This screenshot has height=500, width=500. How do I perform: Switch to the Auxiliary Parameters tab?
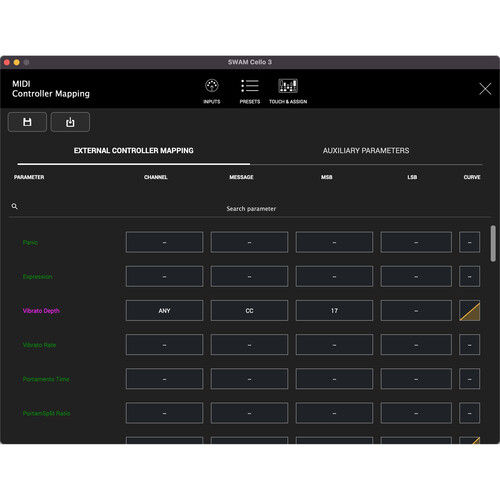point(366,151)
